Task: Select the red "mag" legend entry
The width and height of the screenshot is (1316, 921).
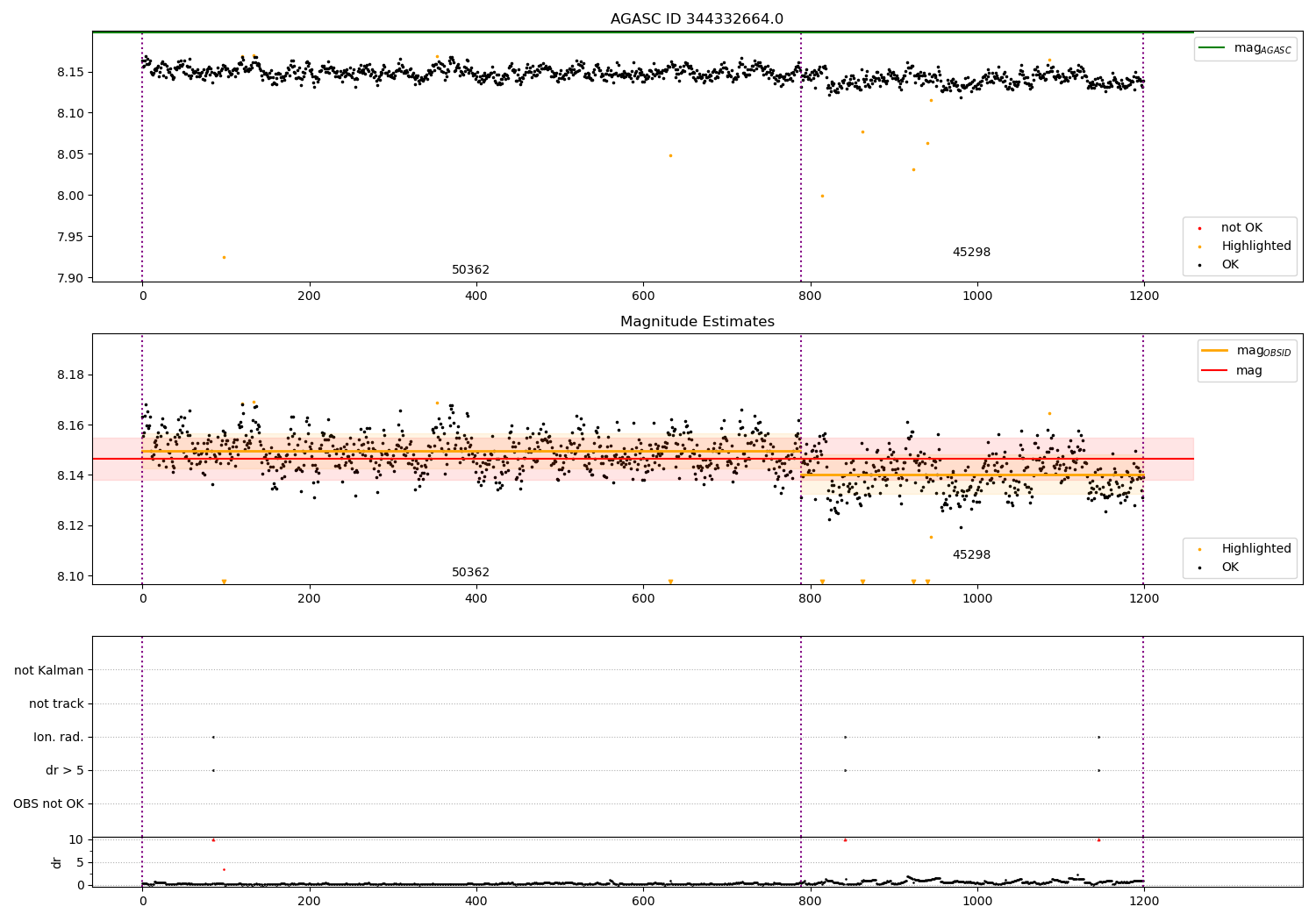Action: pos(1233,371)
